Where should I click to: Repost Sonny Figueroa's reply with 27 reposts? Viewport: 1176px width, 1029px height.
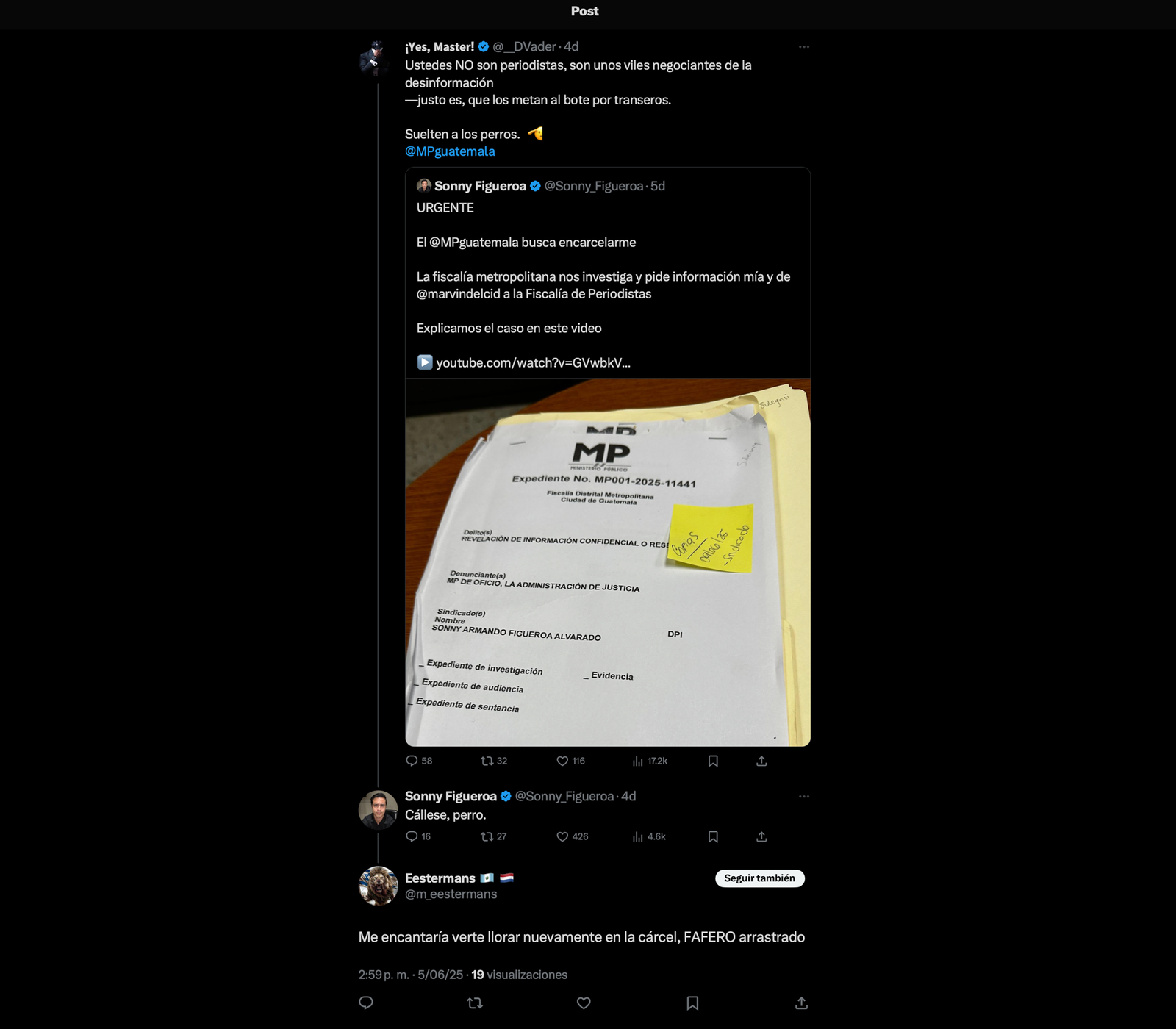(494, 836)
